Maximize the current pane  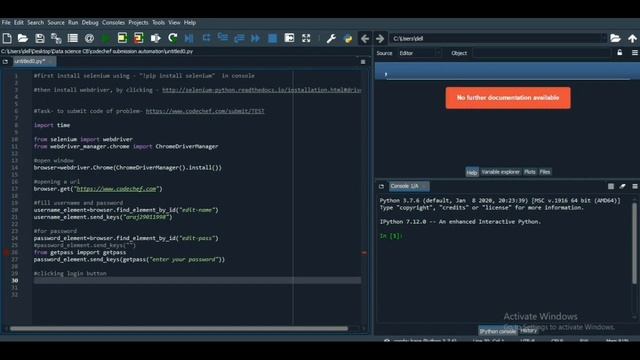(x=289, y=38)
